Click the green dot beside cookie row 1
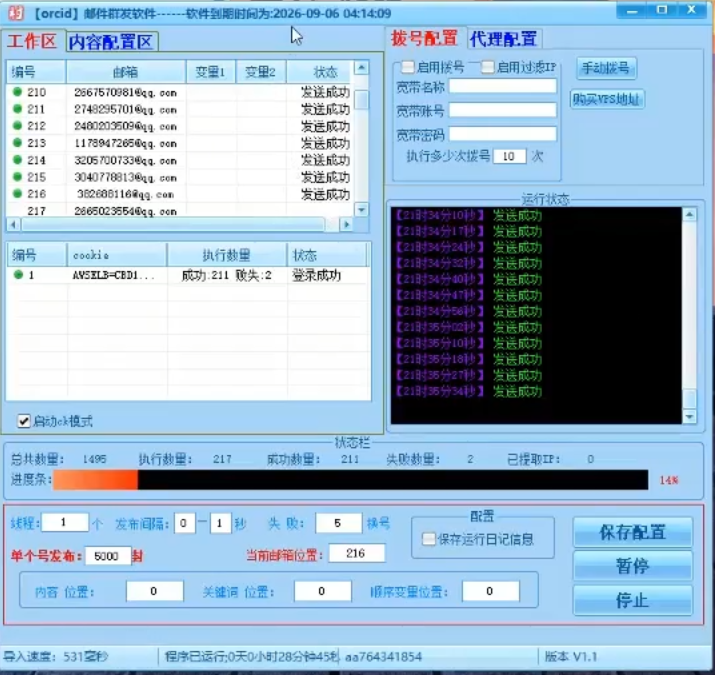 (x=17, y=275)
